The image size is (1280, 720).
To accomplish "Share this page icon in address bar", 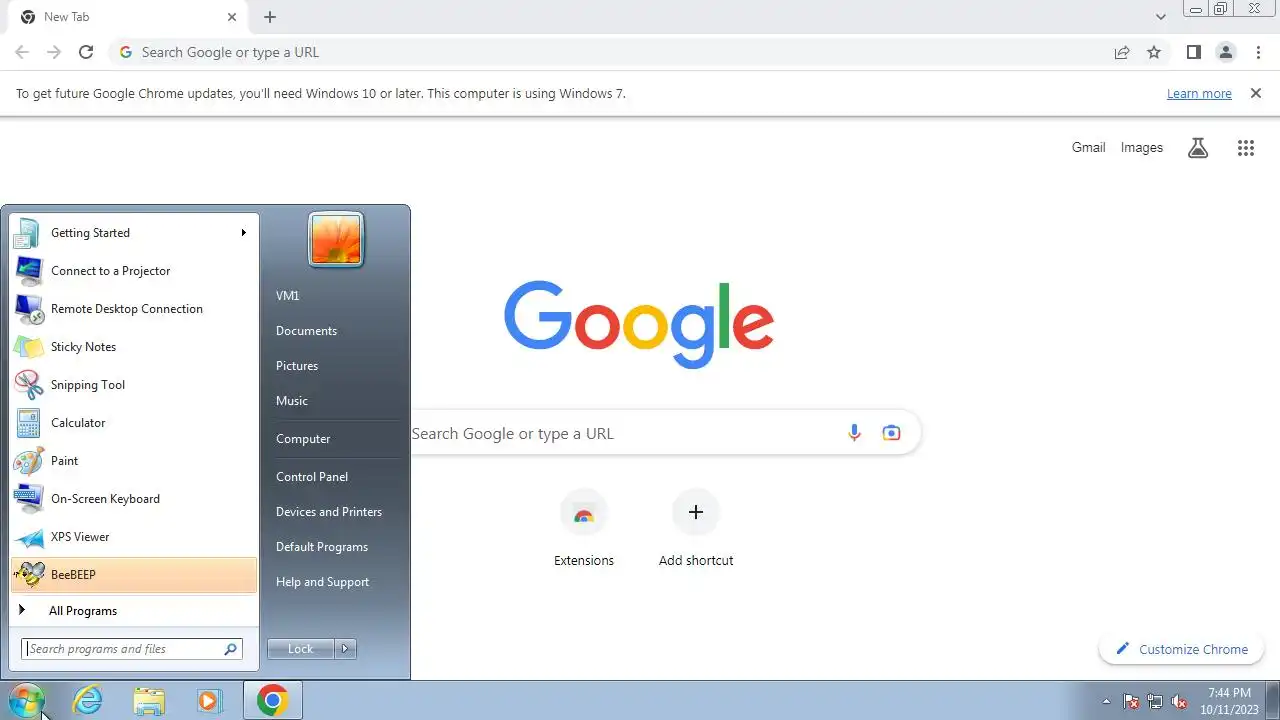I will [1122, 52].
